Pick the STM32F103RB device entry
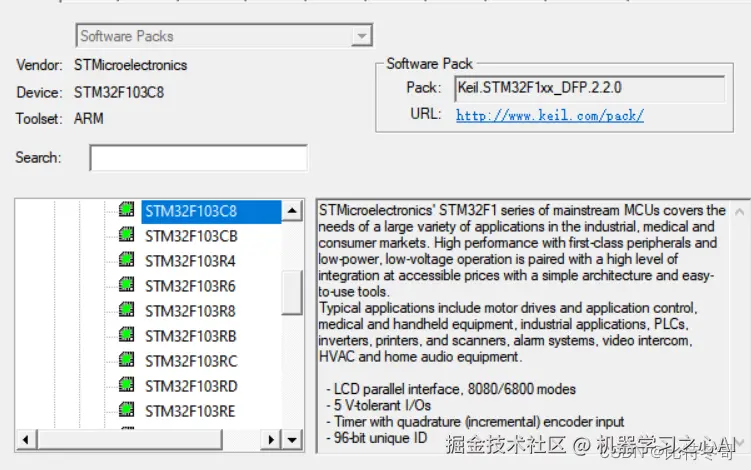The image size is (751, 470). 191,336
